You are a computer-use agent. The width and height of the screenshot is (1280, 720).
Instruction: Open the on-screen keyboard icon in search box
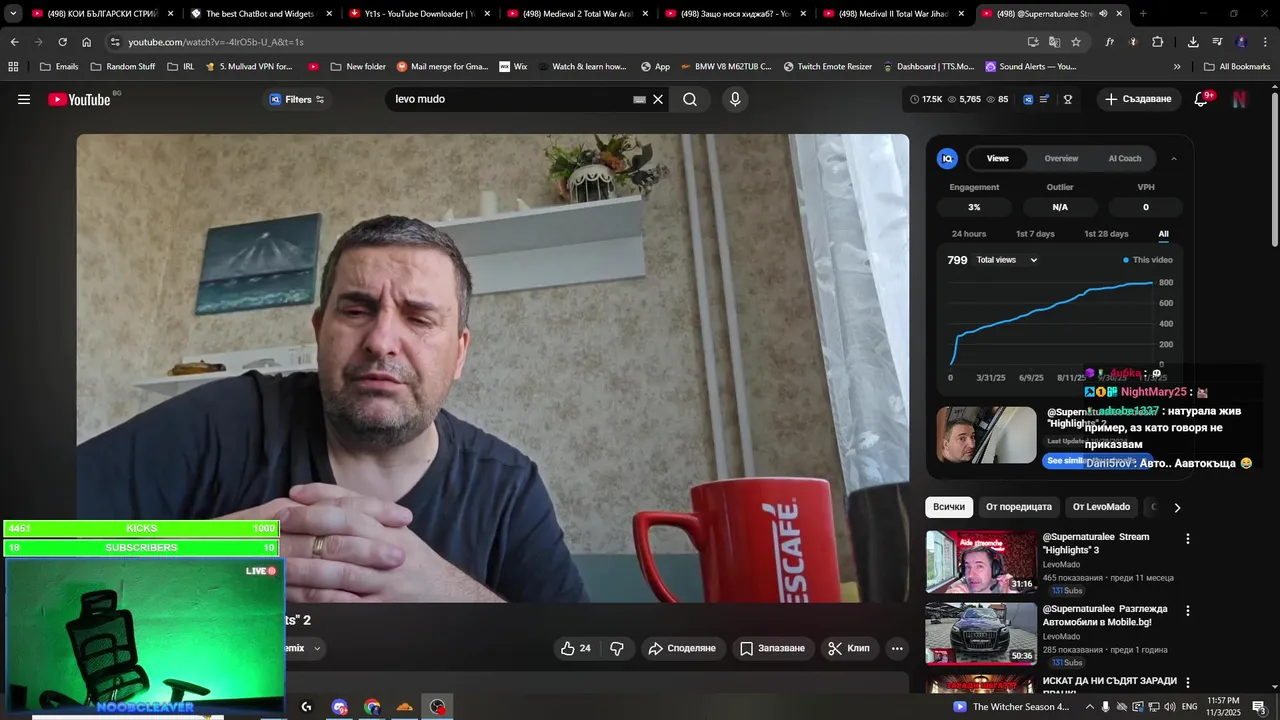click(640, 99)
